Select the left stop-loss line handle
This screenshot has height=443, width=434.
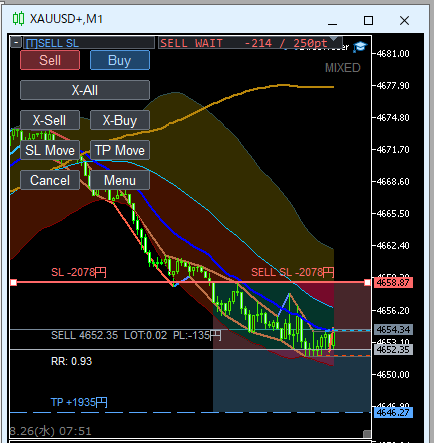[13, 283]
